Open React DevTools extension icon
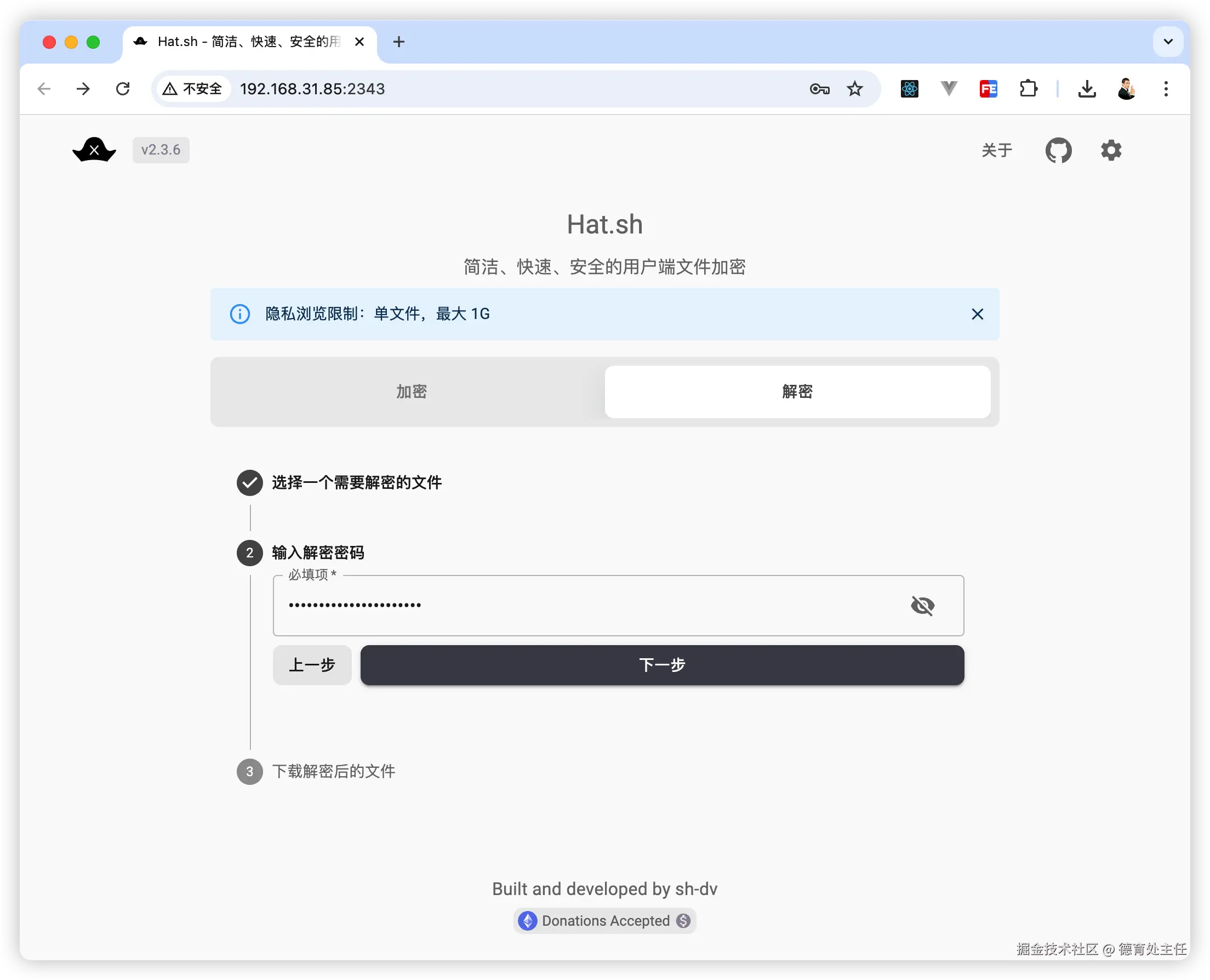The width and height of the screenshot is (1210, 980). tap(909, 89)
